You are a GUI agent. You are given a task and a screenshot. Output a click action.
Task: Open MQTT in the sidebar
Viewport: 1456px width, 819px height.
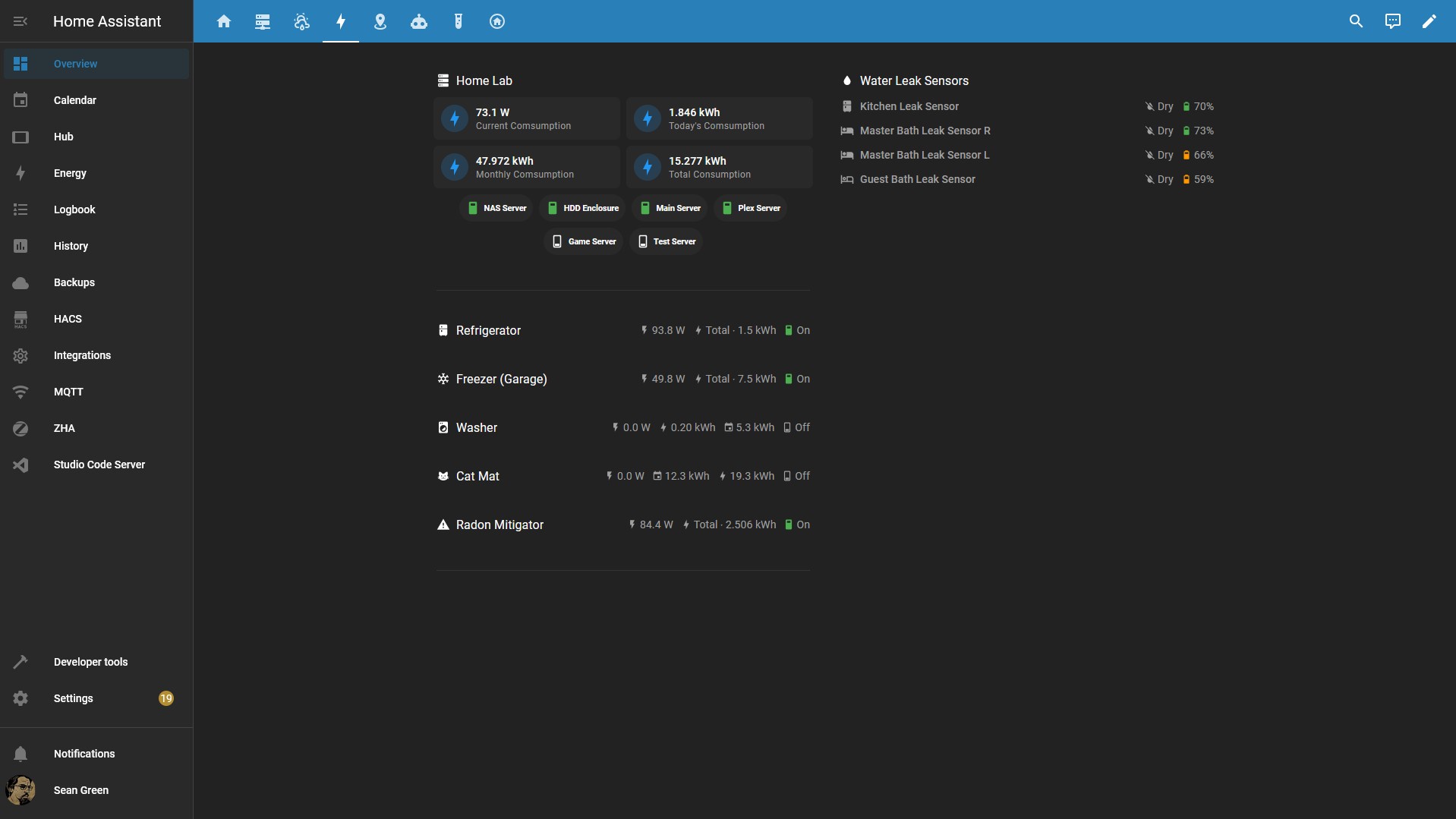[96, 392]
